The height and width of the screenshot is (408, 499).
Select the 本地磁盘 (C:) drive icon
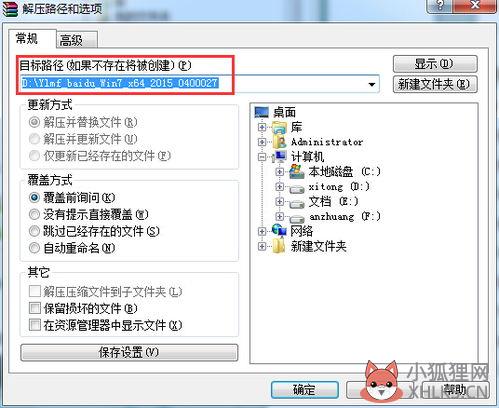coord(297,171)
